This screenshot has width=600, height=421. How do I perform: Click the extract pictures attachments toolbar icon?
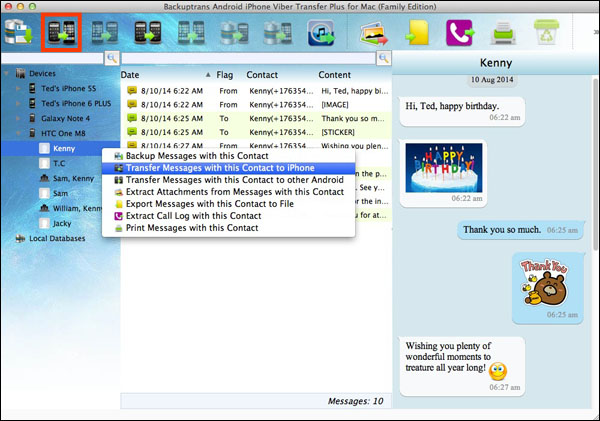[373, 33]
